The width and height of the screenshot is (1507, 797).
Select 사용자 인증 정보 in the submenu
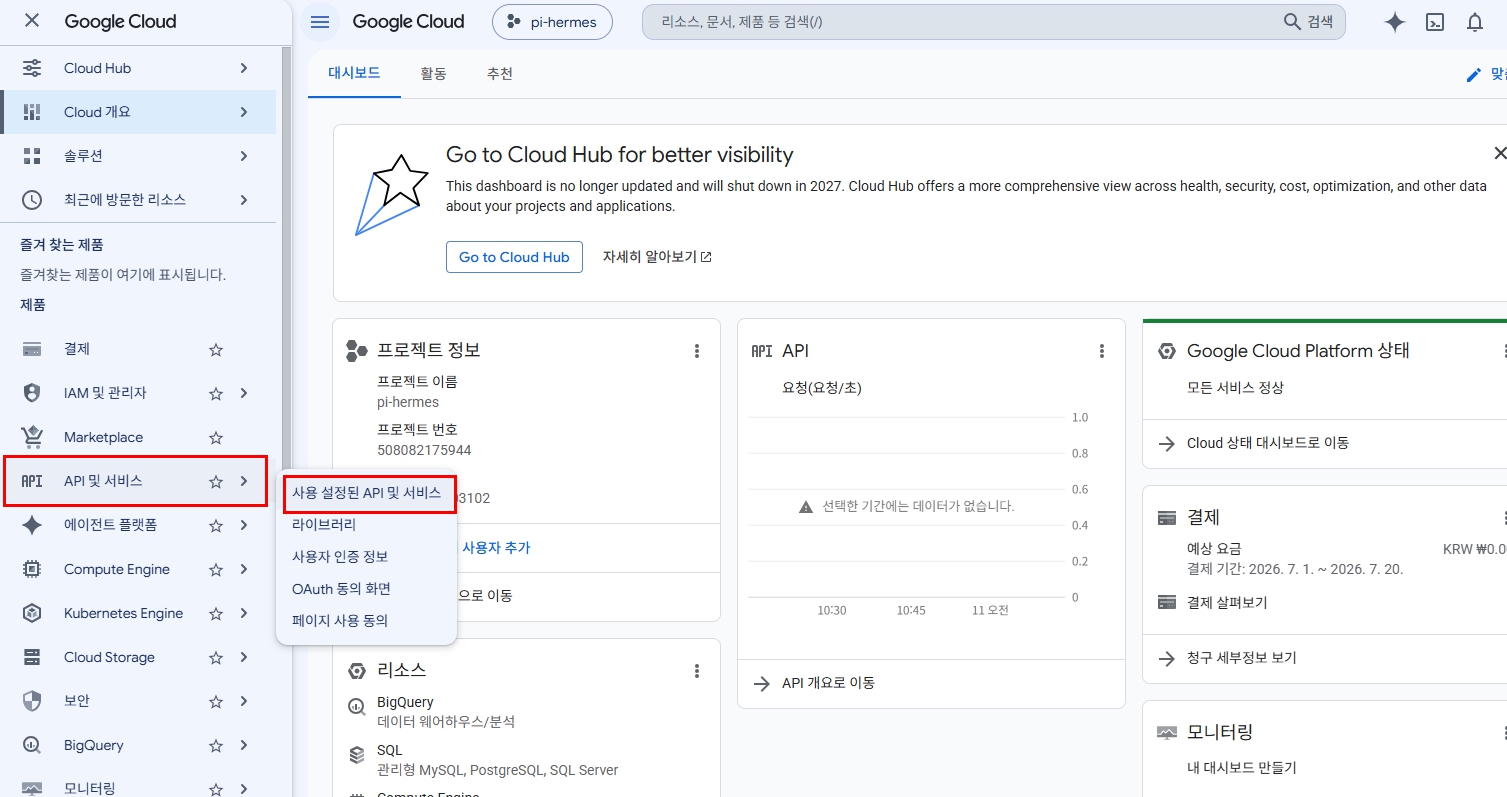click(366, 556)
